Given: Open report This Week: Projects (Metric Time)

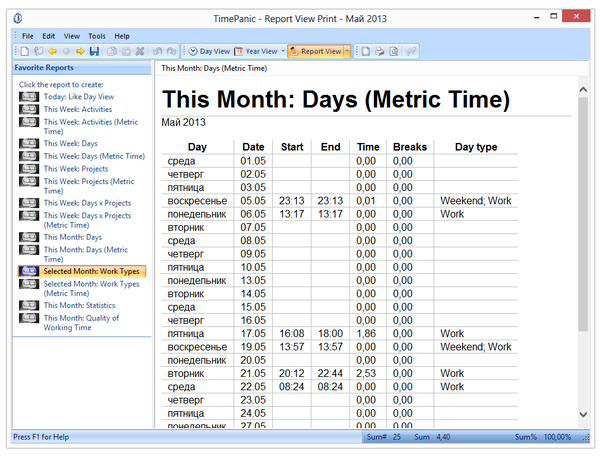Looking at the screenshot, I should (x=89, y=186).
